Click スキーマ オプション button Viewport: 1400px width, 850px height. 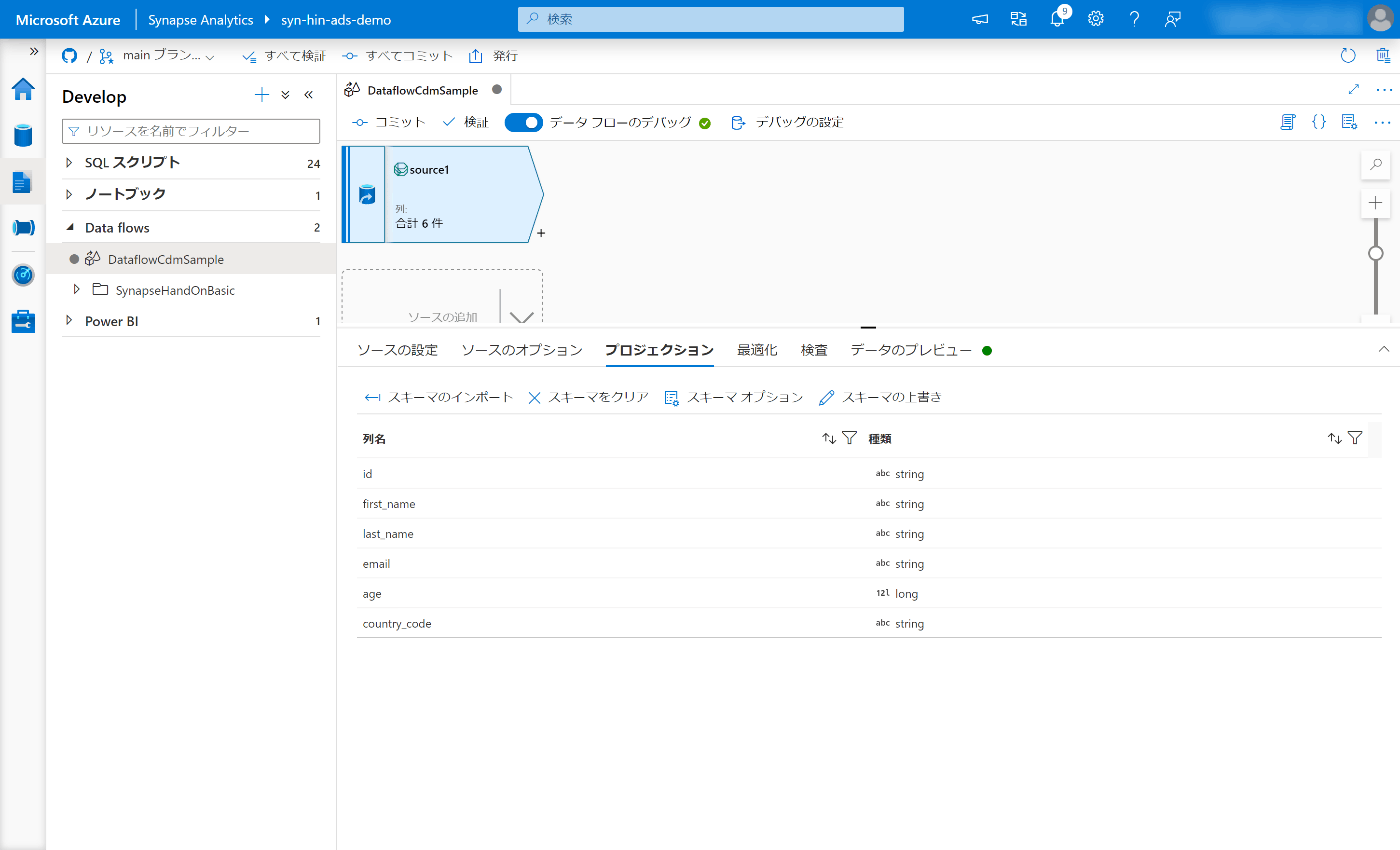[734, 397]
